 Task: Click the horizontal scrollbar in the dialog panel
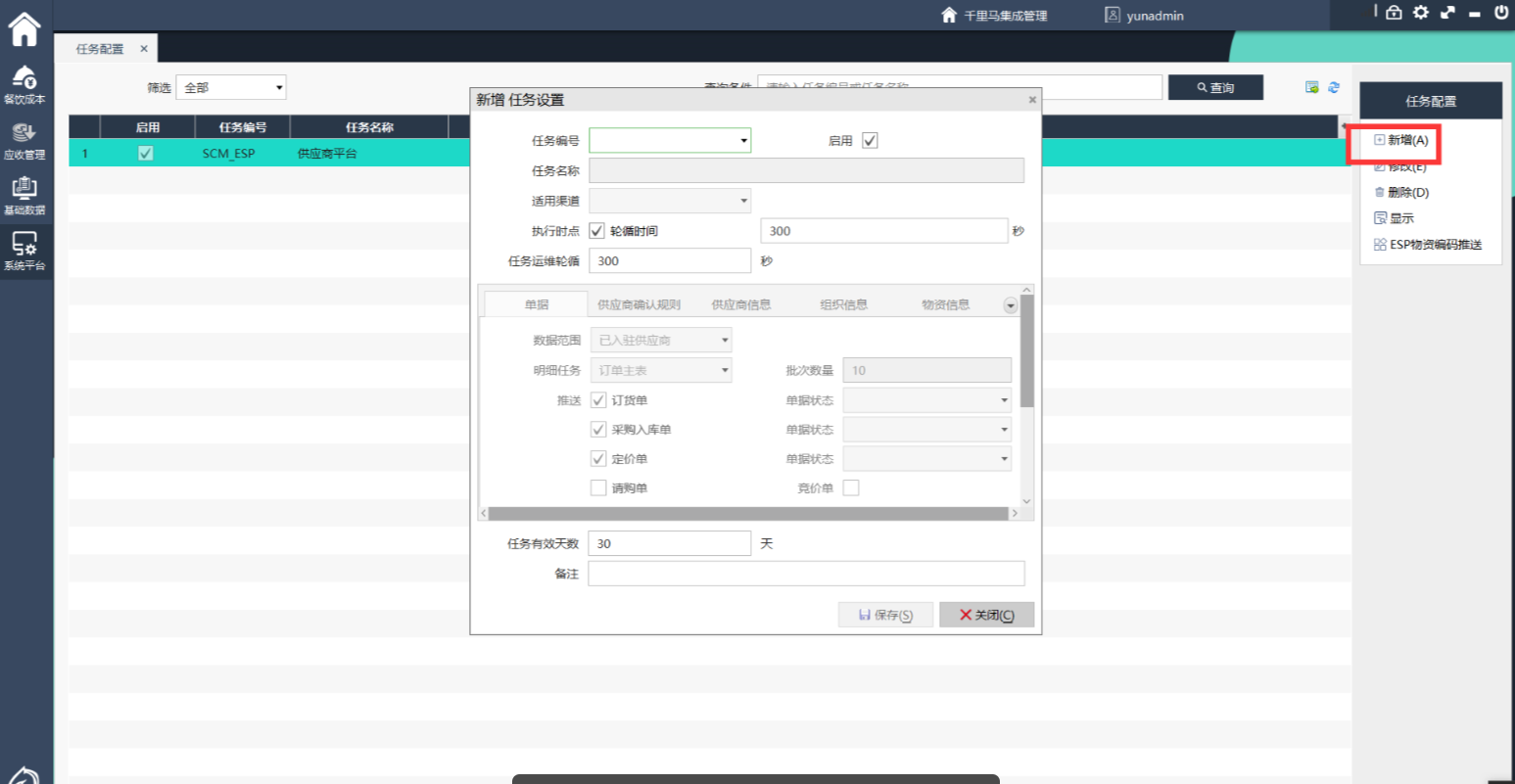[747, 513]
